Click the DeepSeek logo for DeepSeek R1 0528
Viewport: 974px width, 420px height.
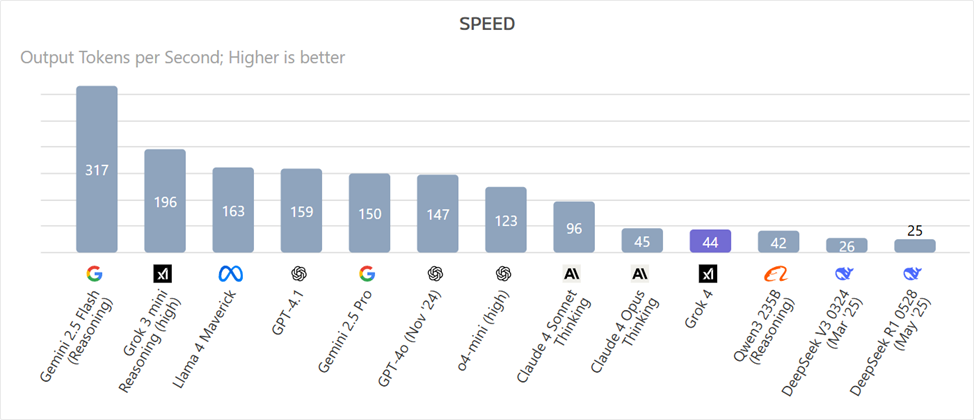pos(914,273)
